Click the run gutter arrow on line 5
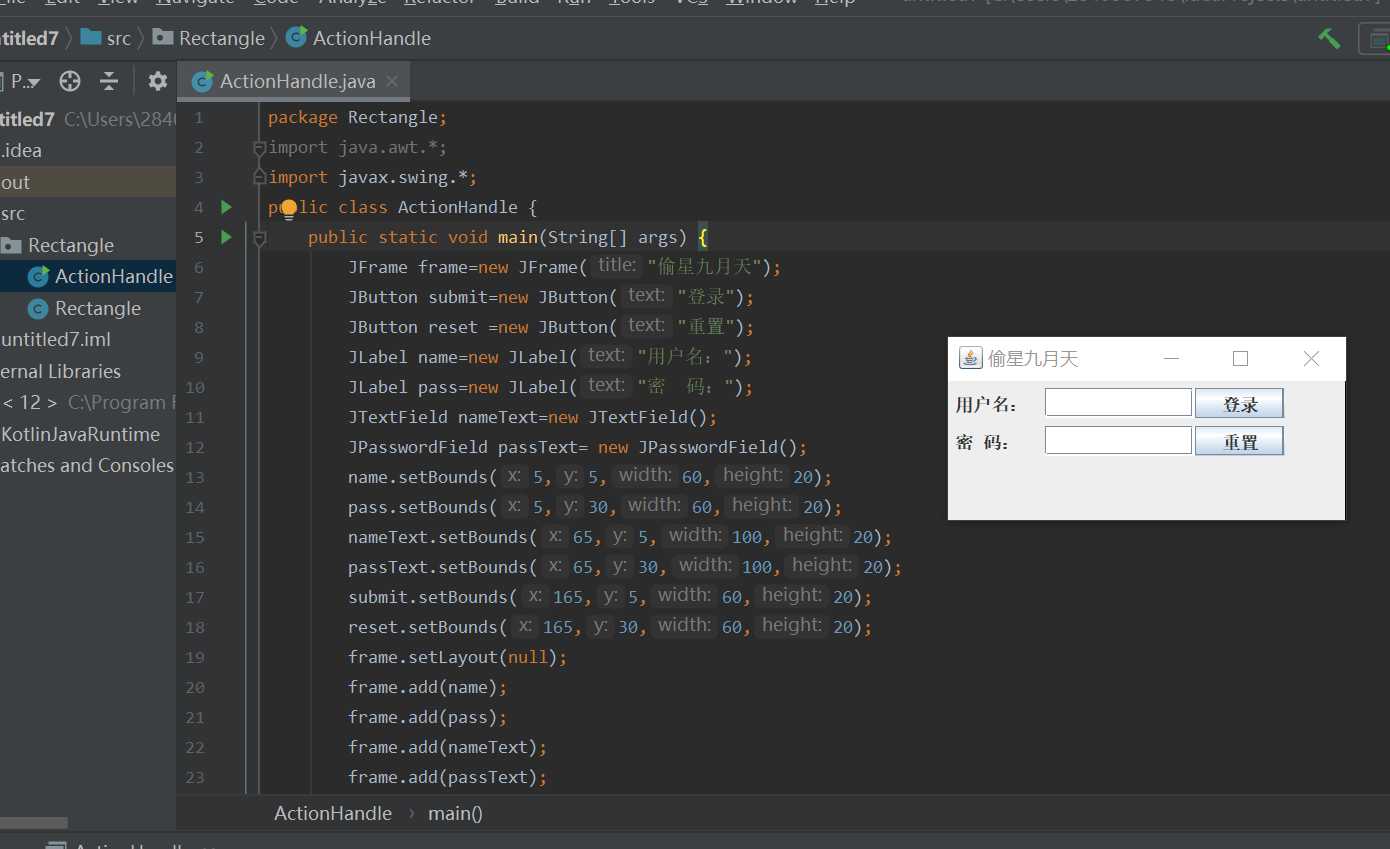 pos(226,237)
